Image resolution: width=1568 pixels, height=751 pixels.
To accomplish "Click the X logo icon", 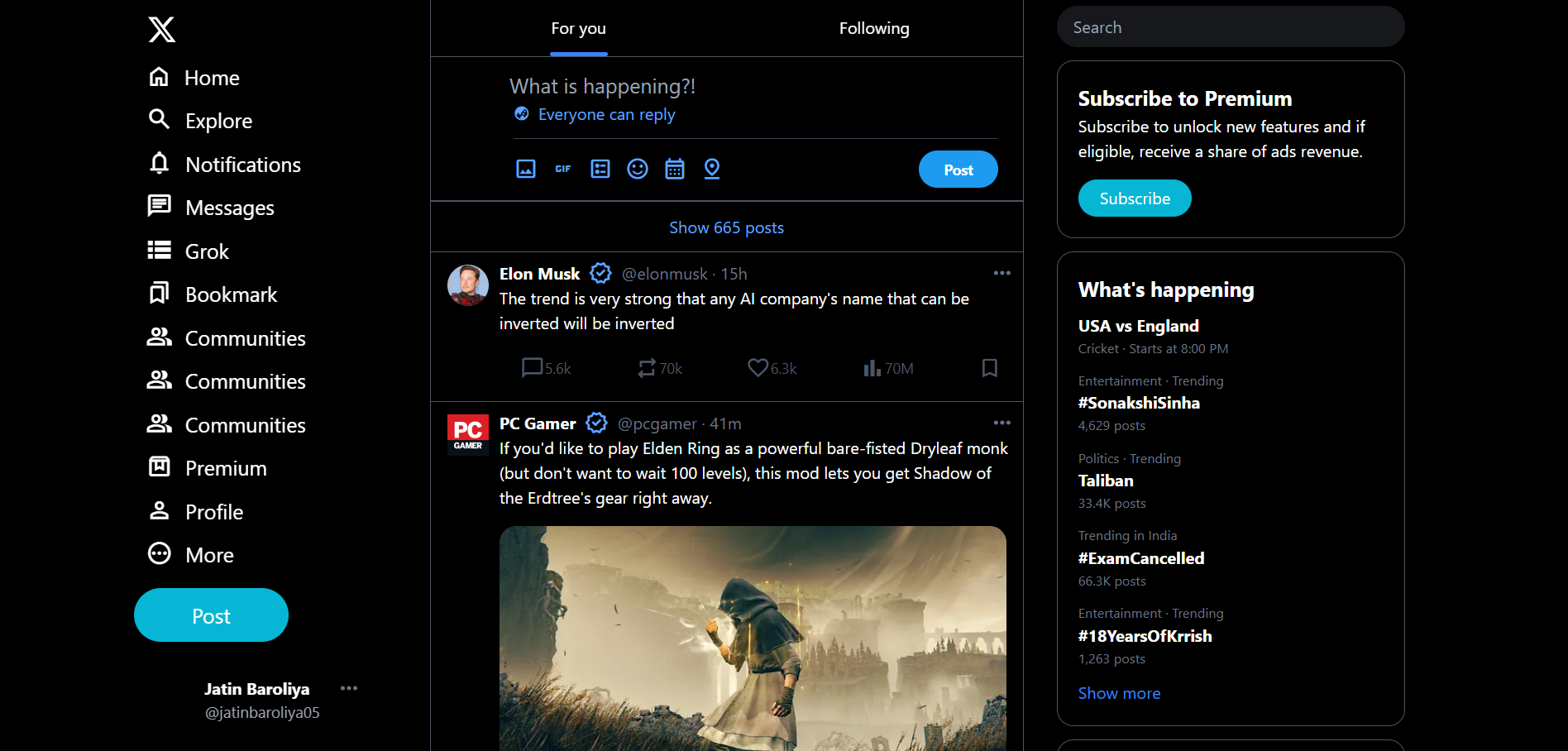I will [x=162, y=30].
